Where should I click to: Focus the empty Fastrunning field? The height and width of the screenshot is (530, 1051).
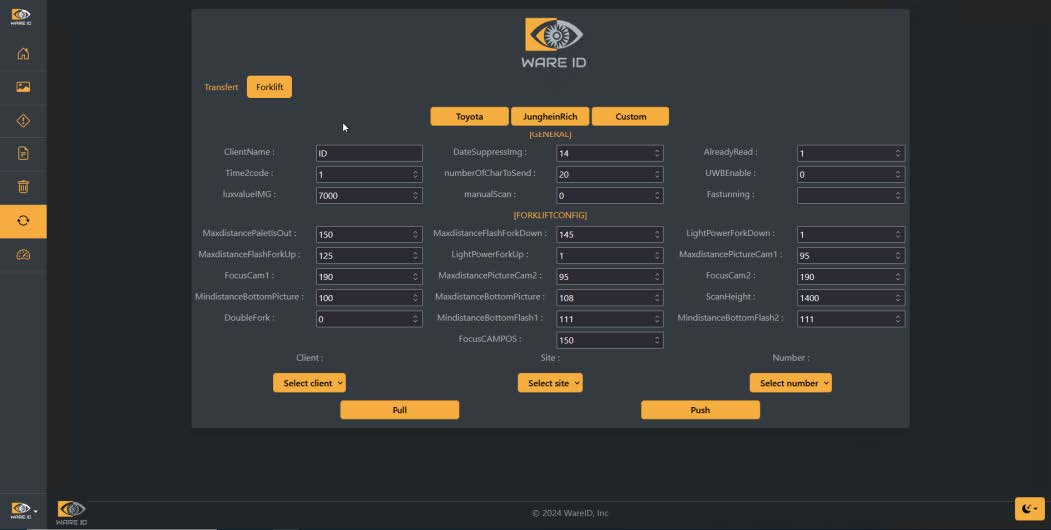(x=844, y=196)
